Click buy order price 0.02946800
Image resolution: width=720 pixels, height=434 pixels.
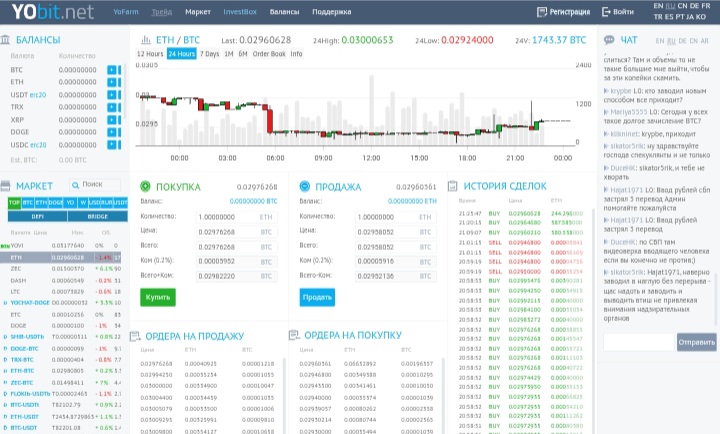click(315, 375)
